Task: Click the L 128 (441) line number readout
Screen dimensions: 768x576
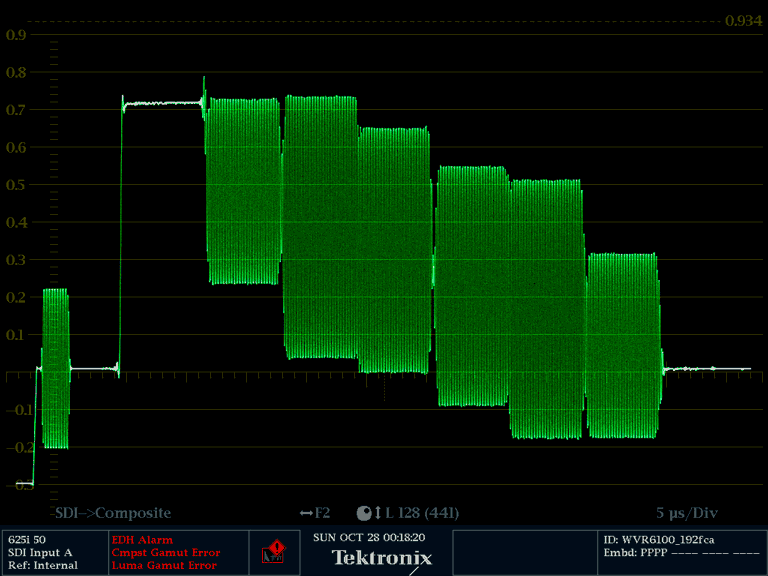Action: [x=421, y=513]
